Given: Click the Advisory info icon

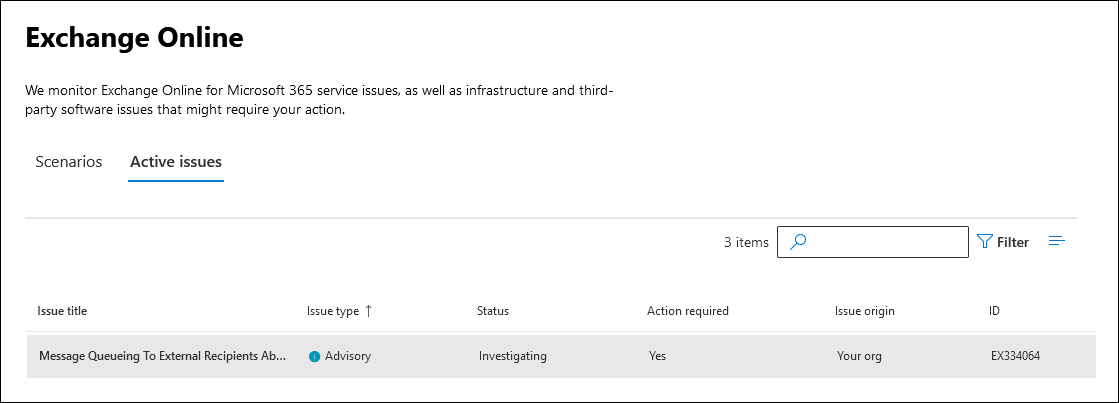Looking at the screenshot, I should 314,356.
